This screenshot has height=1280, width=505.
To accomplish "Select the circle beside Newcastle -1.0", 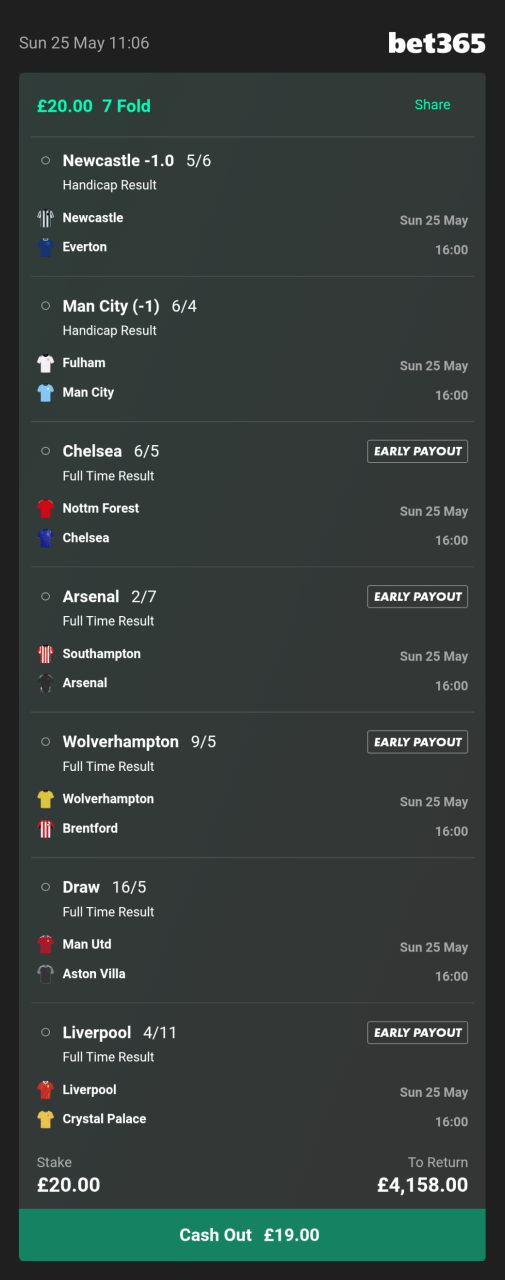I will tap(45, 161).
